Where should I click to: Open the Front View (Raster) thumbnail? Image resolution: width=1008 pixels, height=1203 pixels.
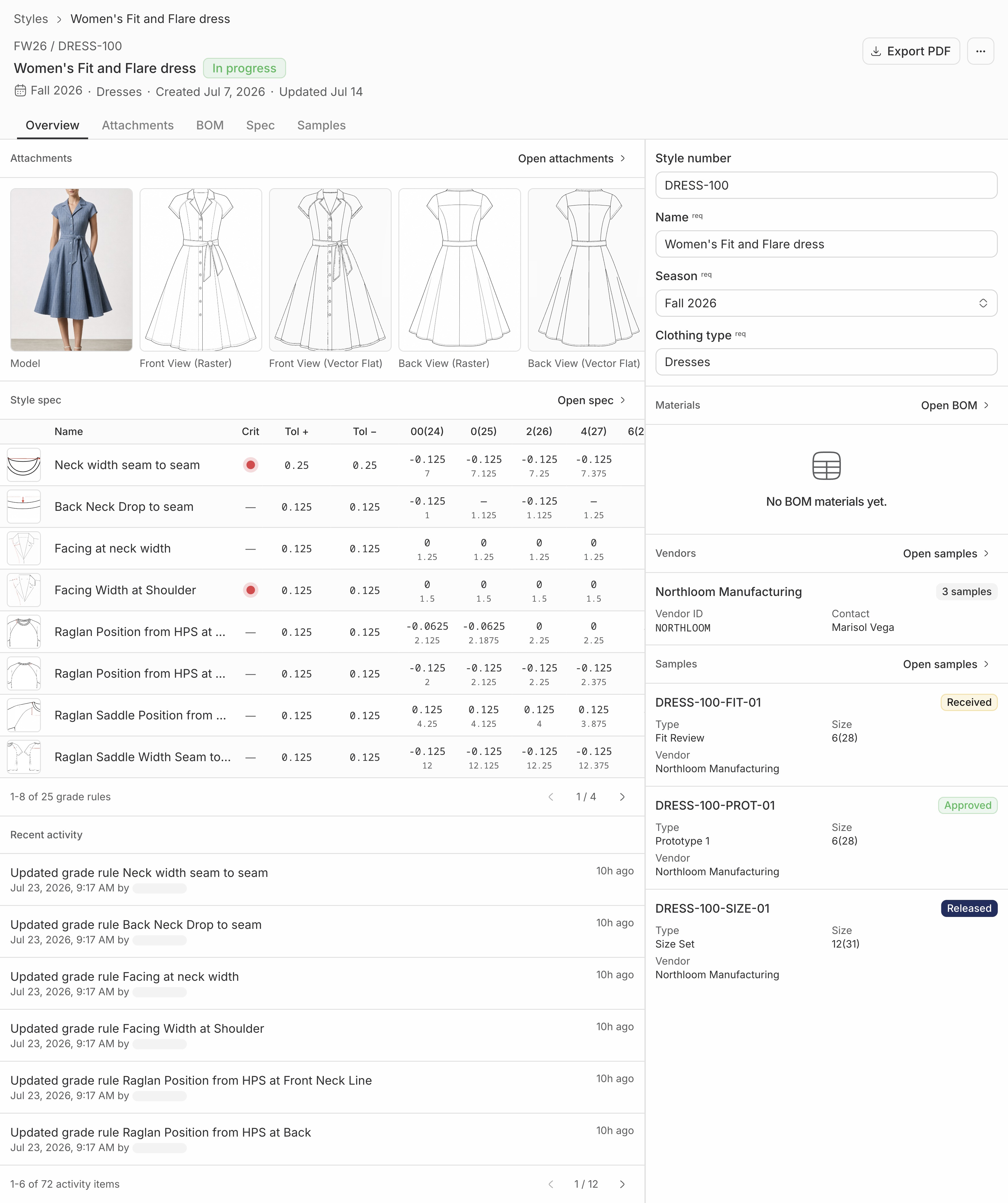point(200,269)
